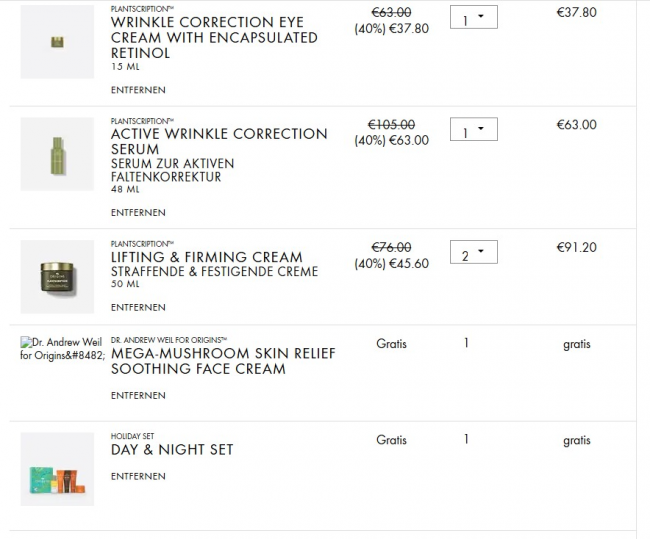Open the eye cream product thumbnail
This screenshot has height=539, width=650.
pyautogui.click(x=57, y=42)
